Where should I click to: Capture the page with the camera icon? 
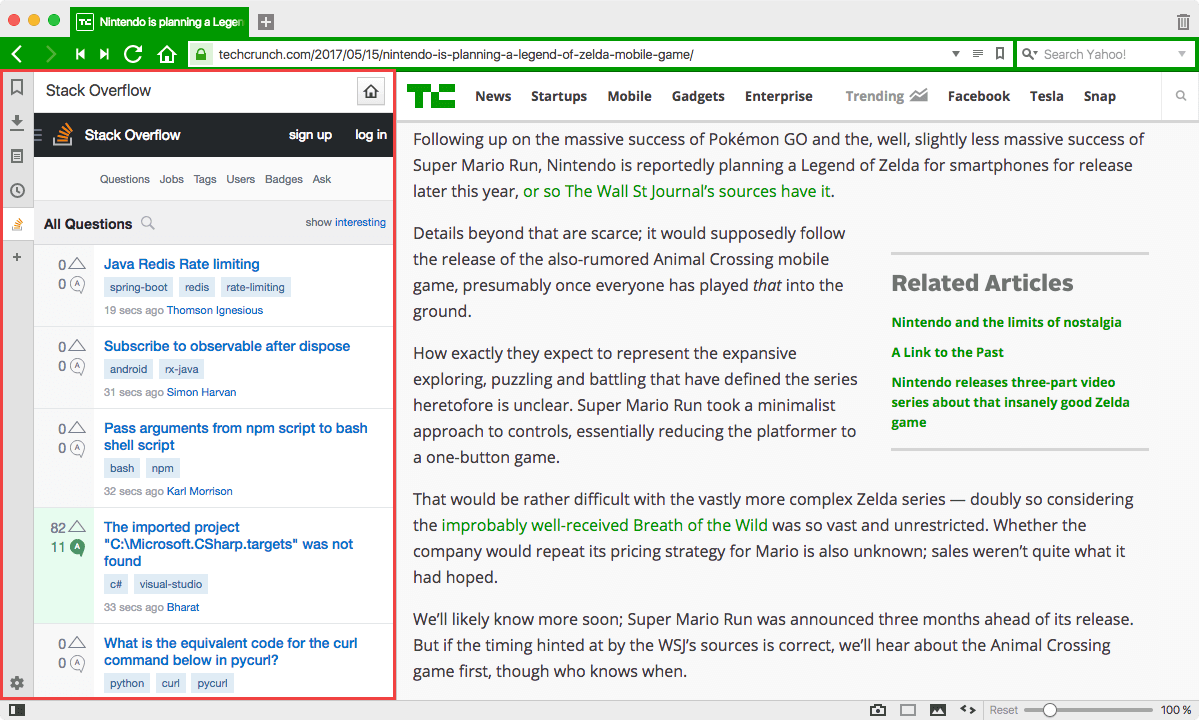(878, 710)
